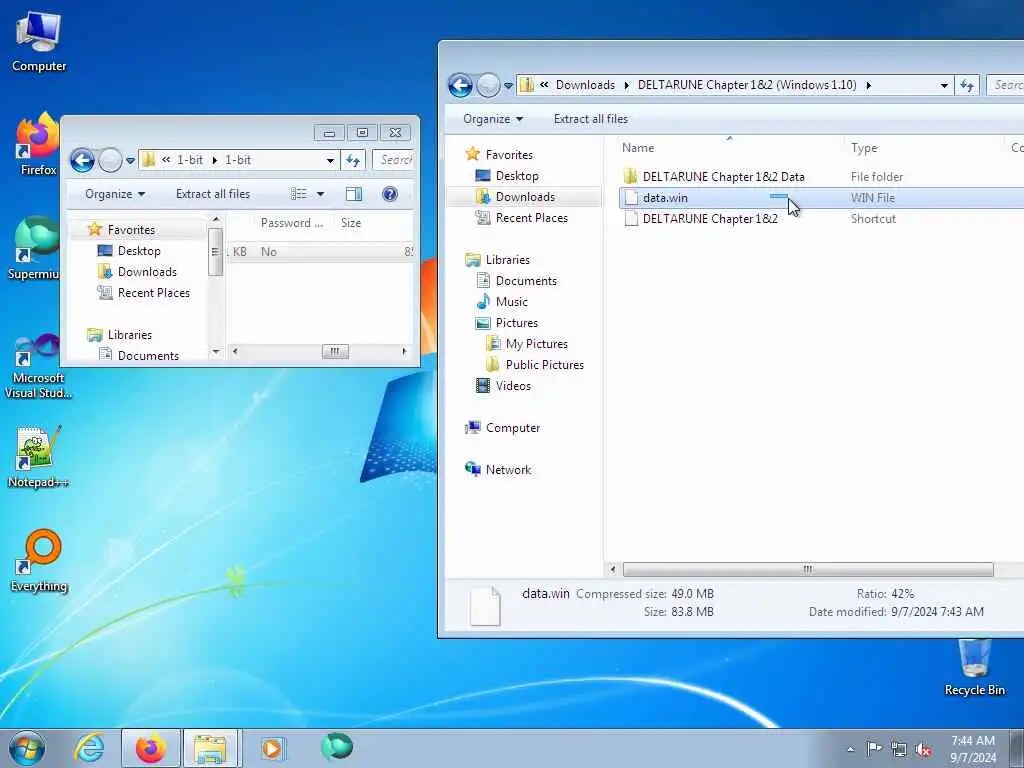Screen dimensions: 1024x768
Task: Select Favorites in DELTARUNE window sidebar
Action: pos(509,155)
